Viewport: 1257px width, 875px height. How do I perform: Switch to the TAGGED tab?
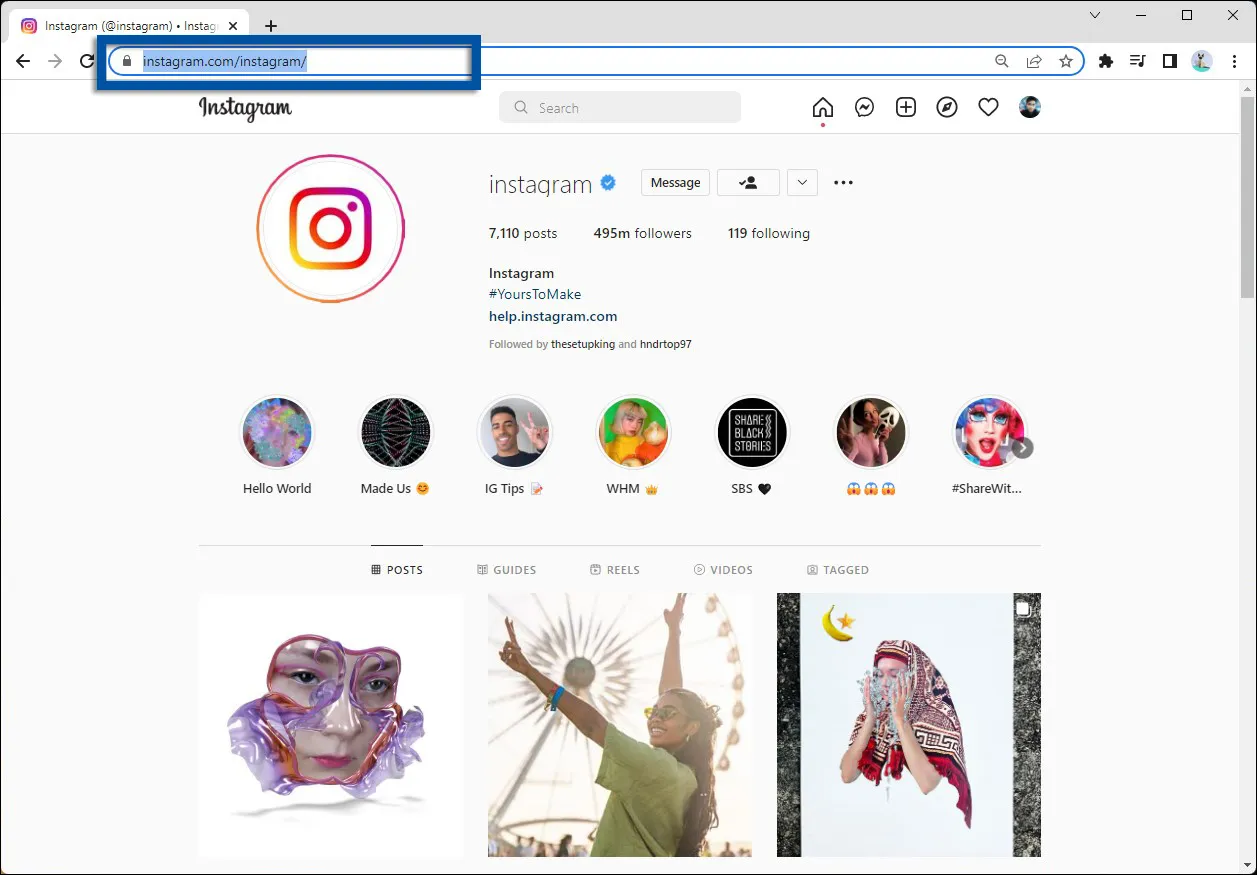[x=838, y=569]
